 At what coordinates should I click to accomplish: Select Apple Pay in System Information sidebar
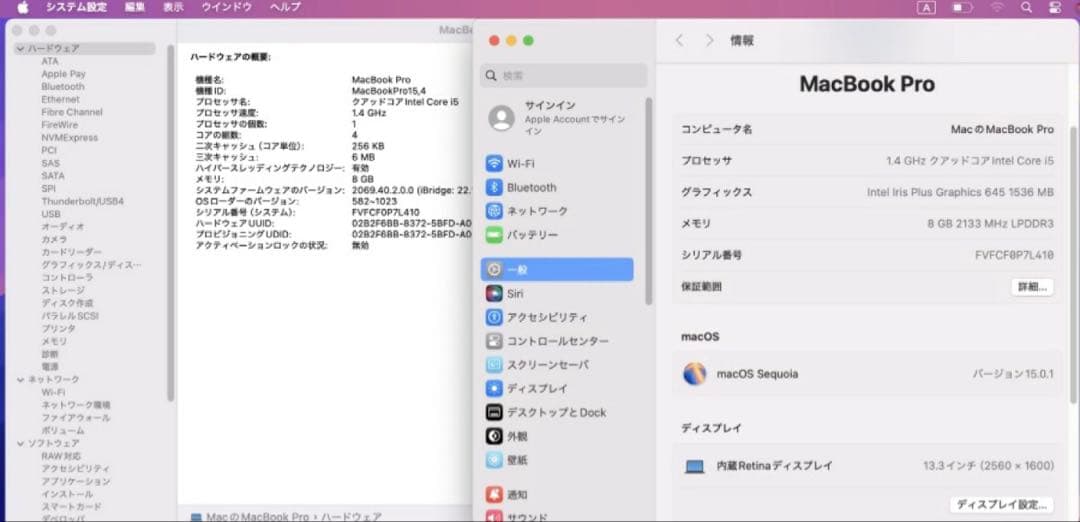pyautogui.click(x=63, y=74)
